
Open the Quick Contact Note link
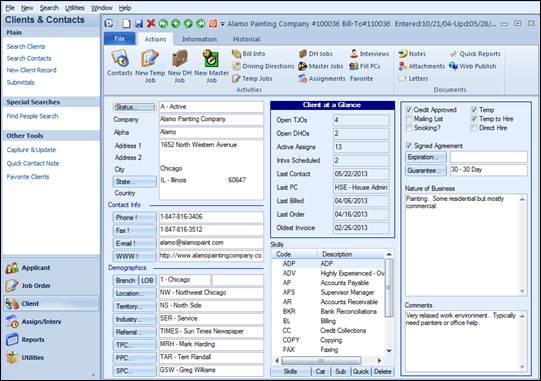[33, 163]
